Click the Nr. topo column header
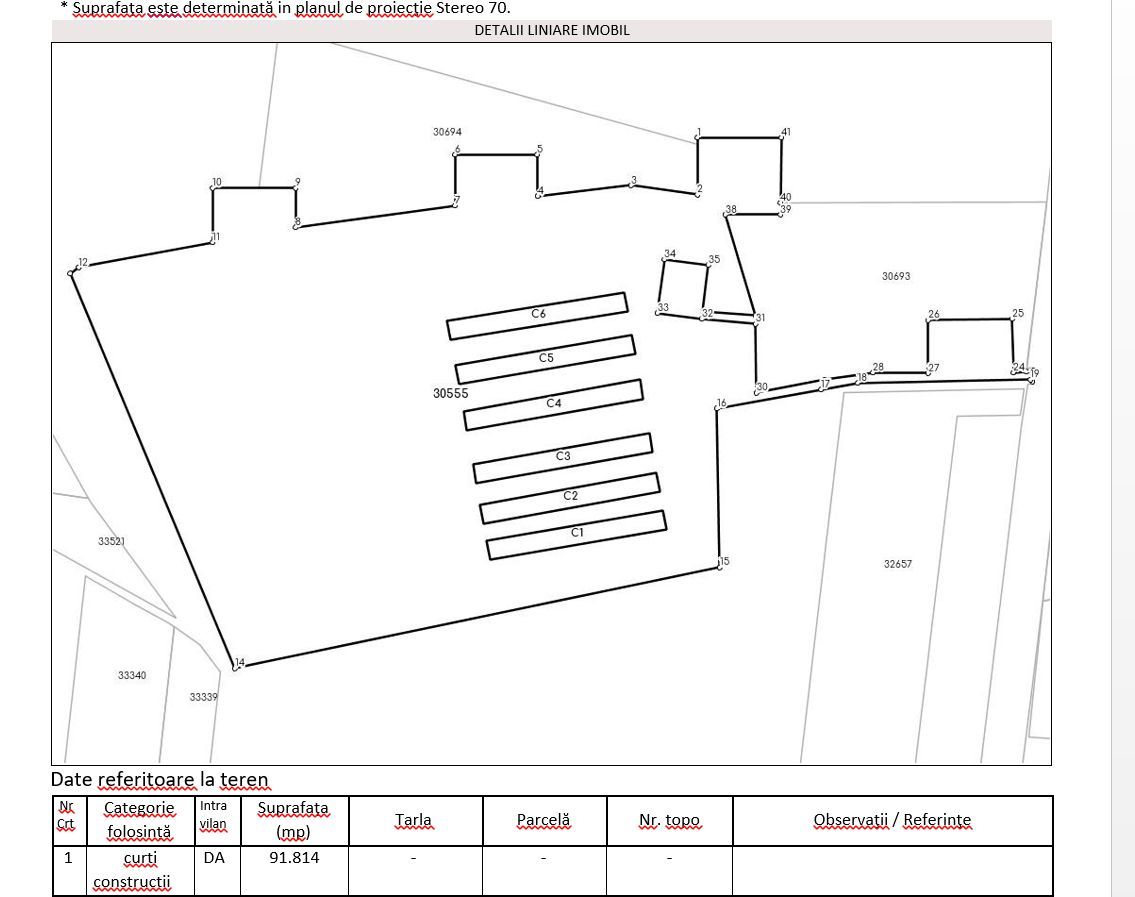 point(669,820)
